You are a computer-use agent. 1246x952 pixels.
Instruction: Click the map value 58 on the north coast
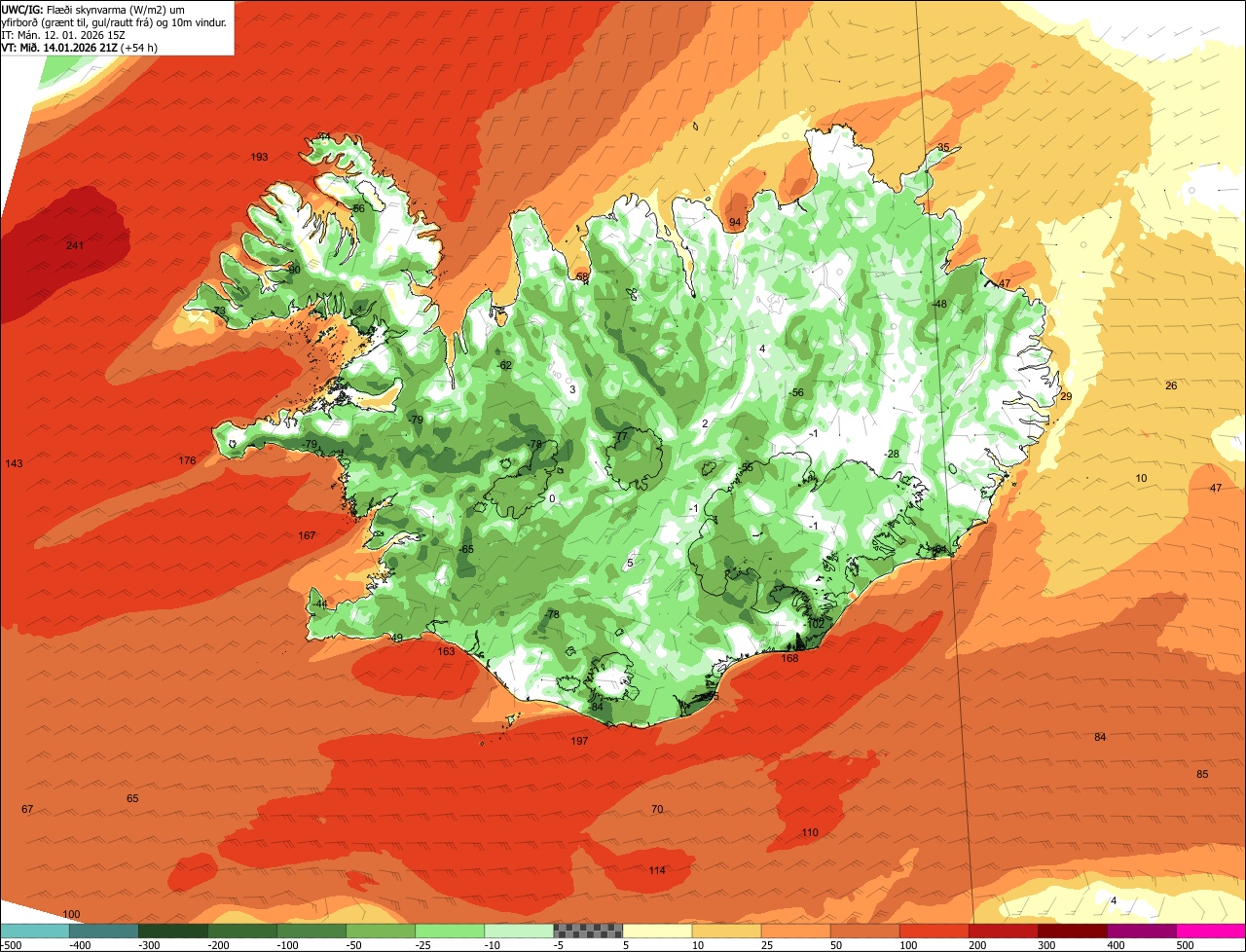tap(582, 277)
